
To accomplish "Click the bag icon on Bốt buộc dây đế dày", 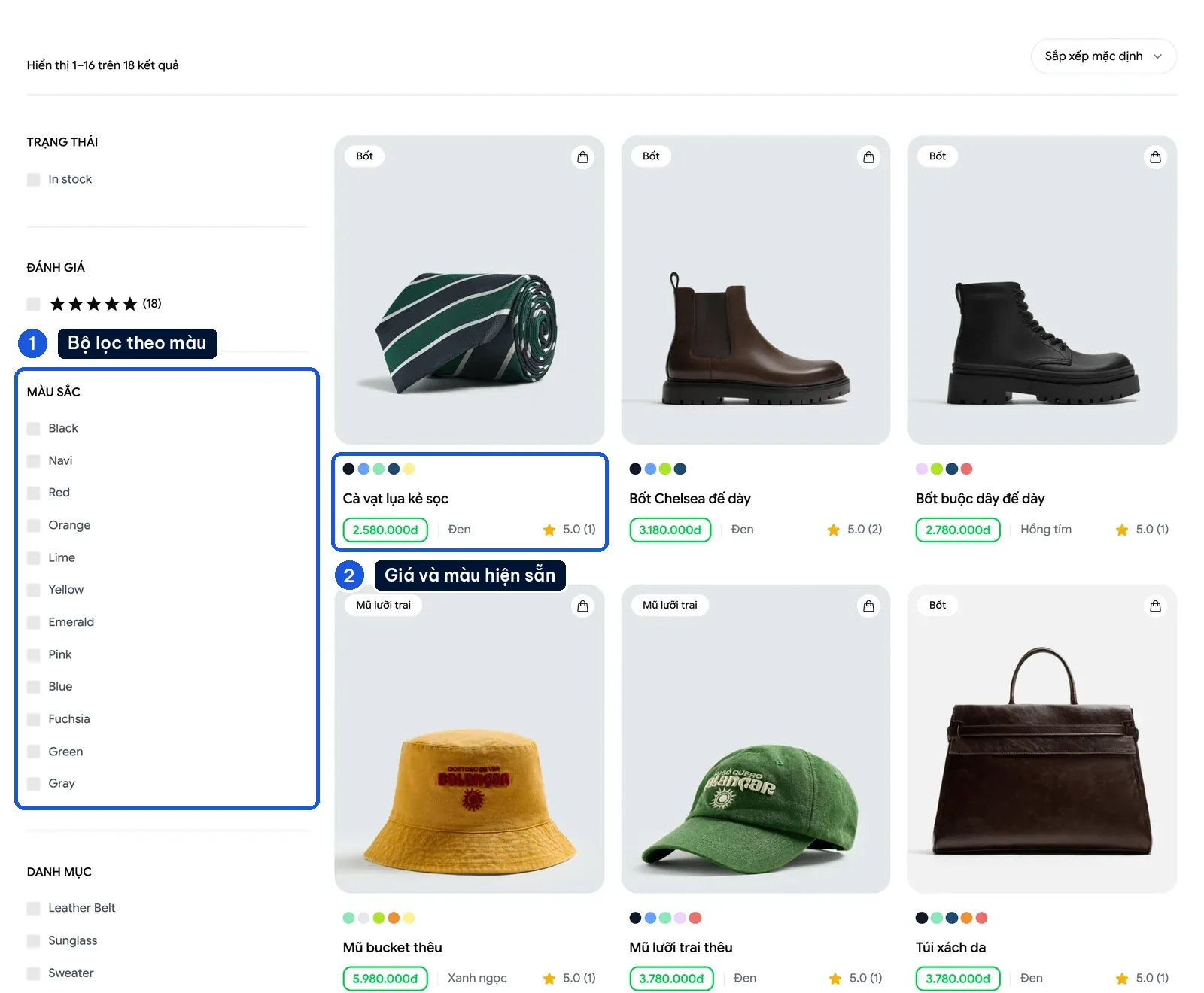I will pos(1155,157).
